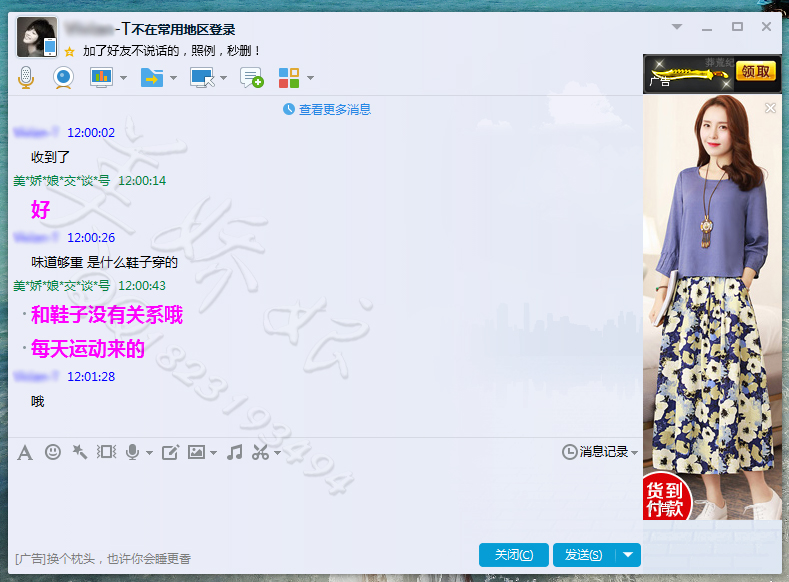
Task: Send a window shake nudge
Action: click(106, 452)
